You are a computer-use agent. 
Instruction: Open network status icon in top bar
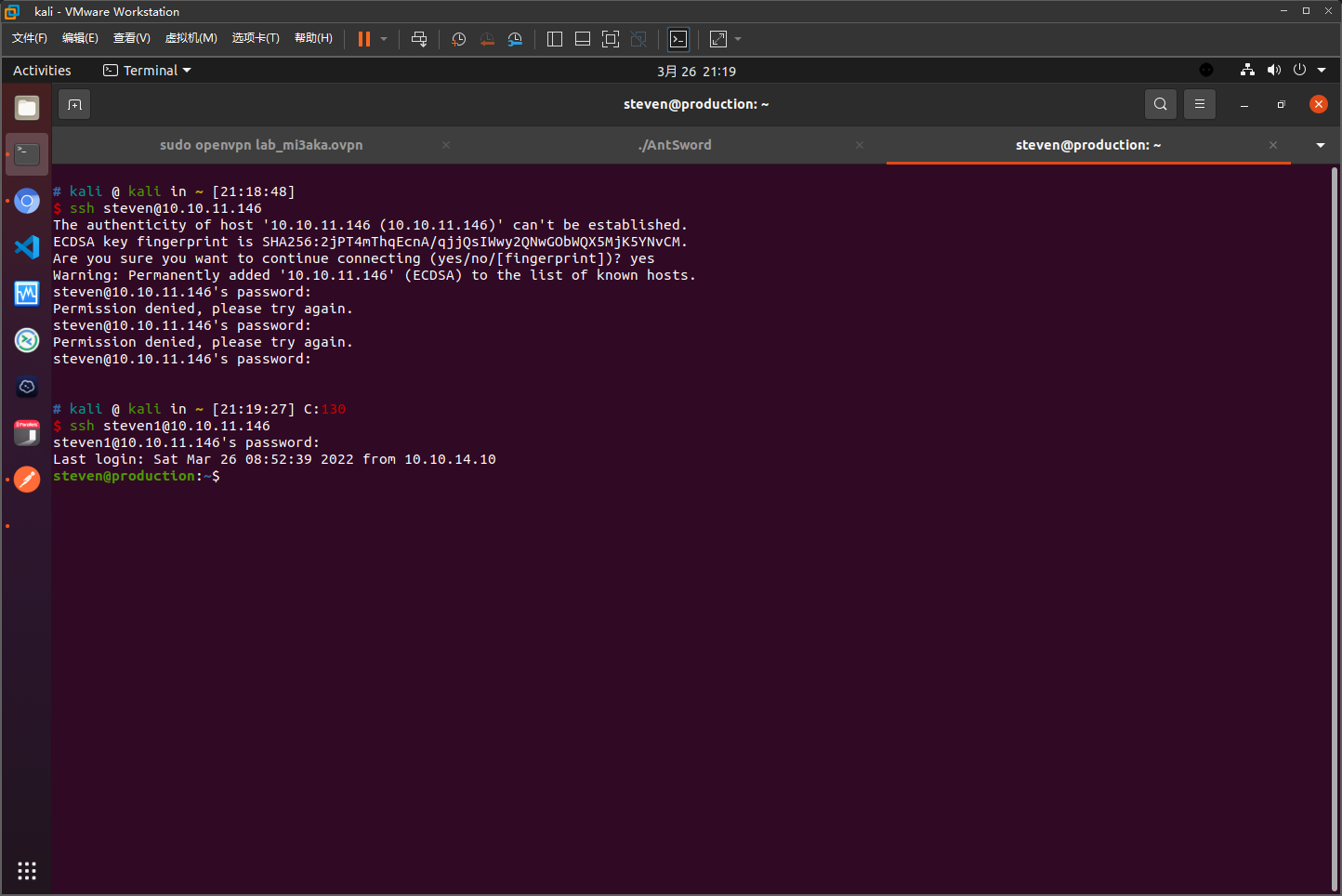tap(1247, 70)
